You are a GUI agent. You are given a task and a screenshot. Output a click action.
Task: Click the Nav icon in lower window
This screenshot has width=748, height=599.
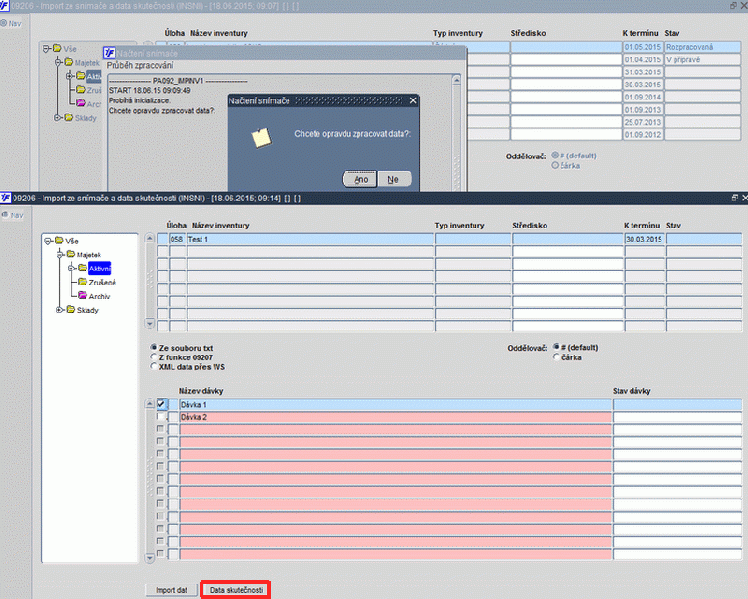[5, 215]
